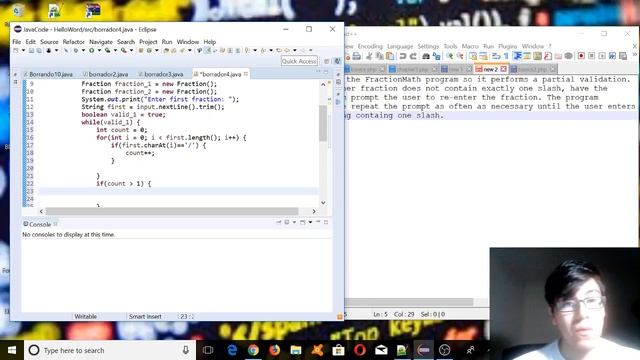This screenshot has height=360, width=640.
Task: Click the code editor vertical scrollbar thumb
Action: [323, 123]
